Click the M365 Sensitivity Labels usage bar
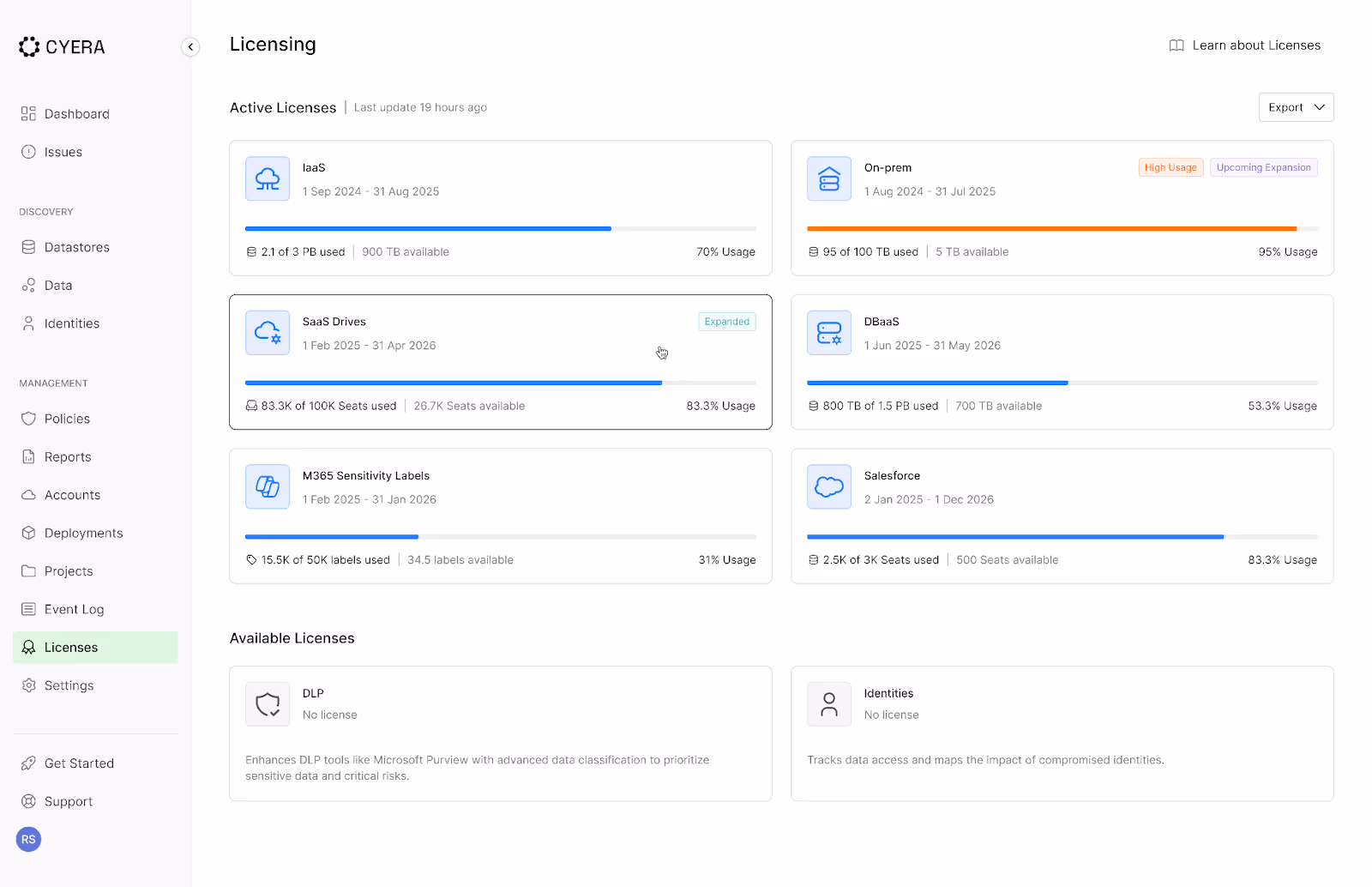Image resolution: width=1372 pixels, height=887 pixels. click(501, 537)
